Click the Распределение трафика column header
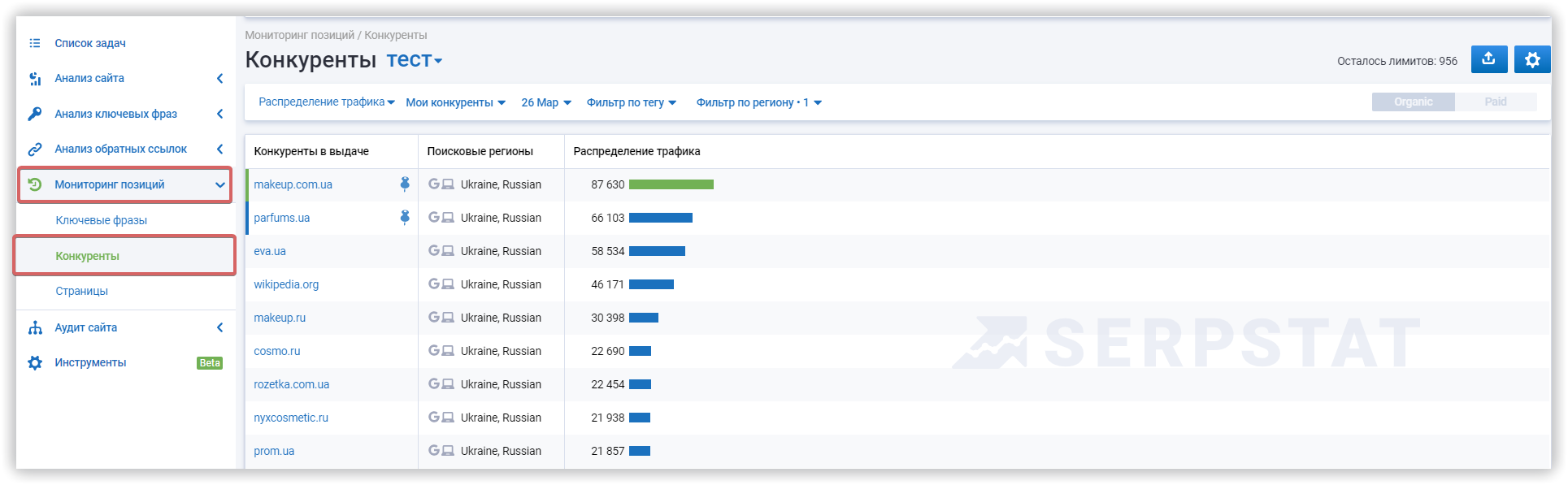This screenshot has height=485, width=1568. (x=636, y=151)
